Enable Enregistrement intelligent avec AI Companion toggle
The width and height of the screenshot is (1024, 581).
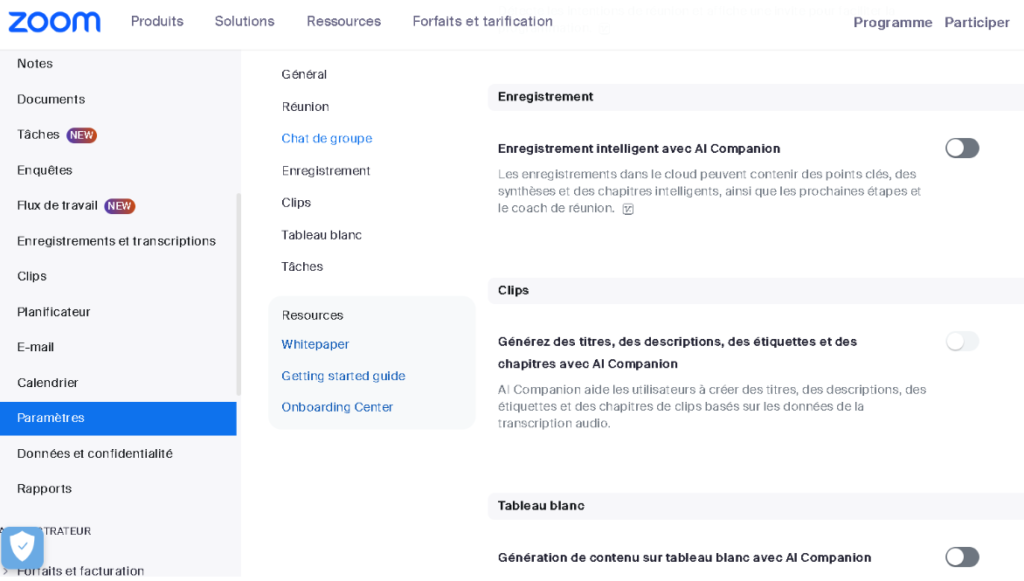(x=961, y=149)
